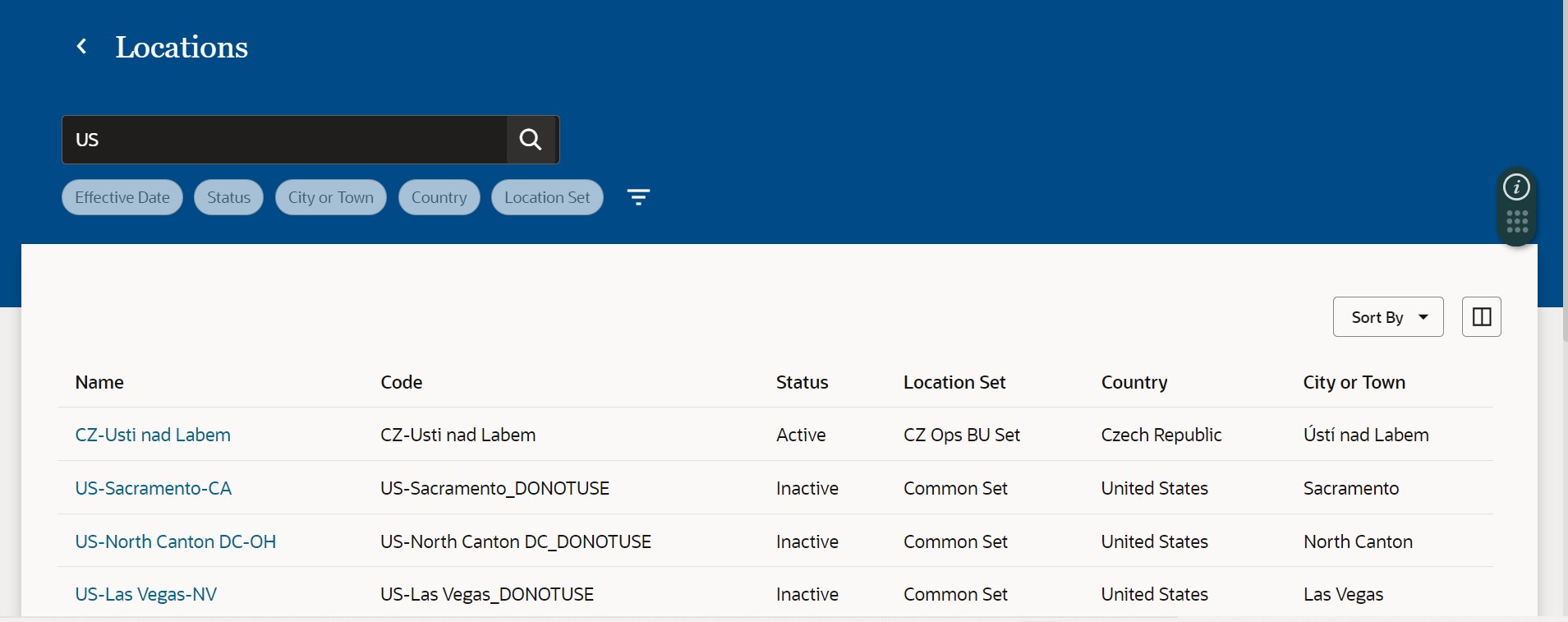
Task: Select the Sacramento city cell
Action: (1351, 488)
